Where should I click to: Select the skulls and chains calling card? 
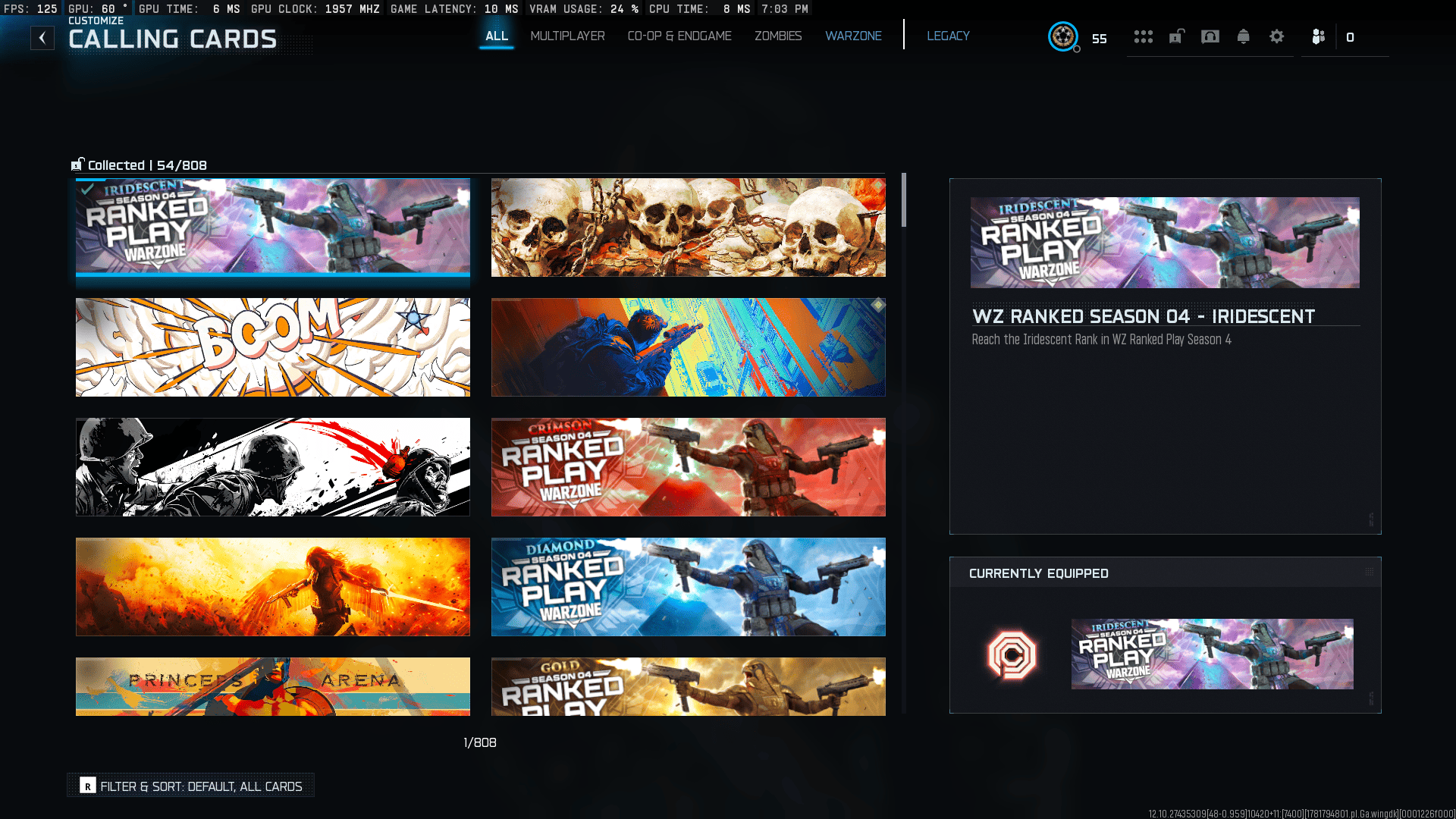click(x=689, y=227)
